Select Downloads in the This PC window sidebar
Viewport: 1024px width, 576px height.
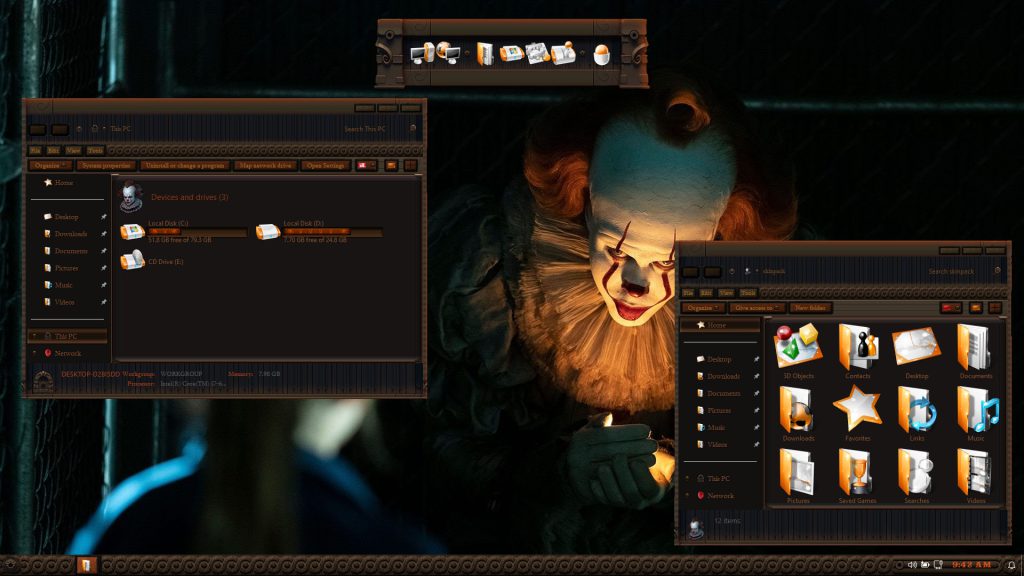click(71, 234)
